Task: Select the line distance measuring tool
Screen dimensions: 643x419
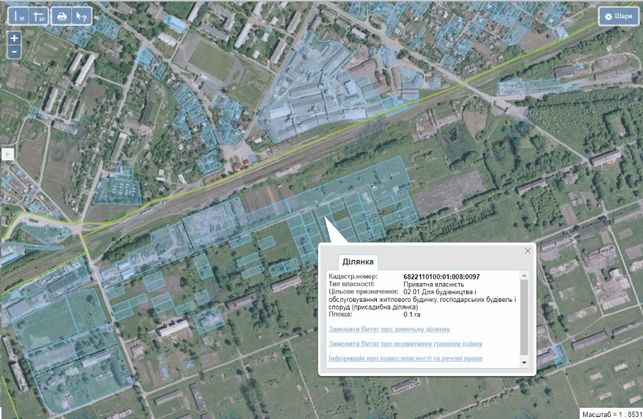Action: coord(19,16)
